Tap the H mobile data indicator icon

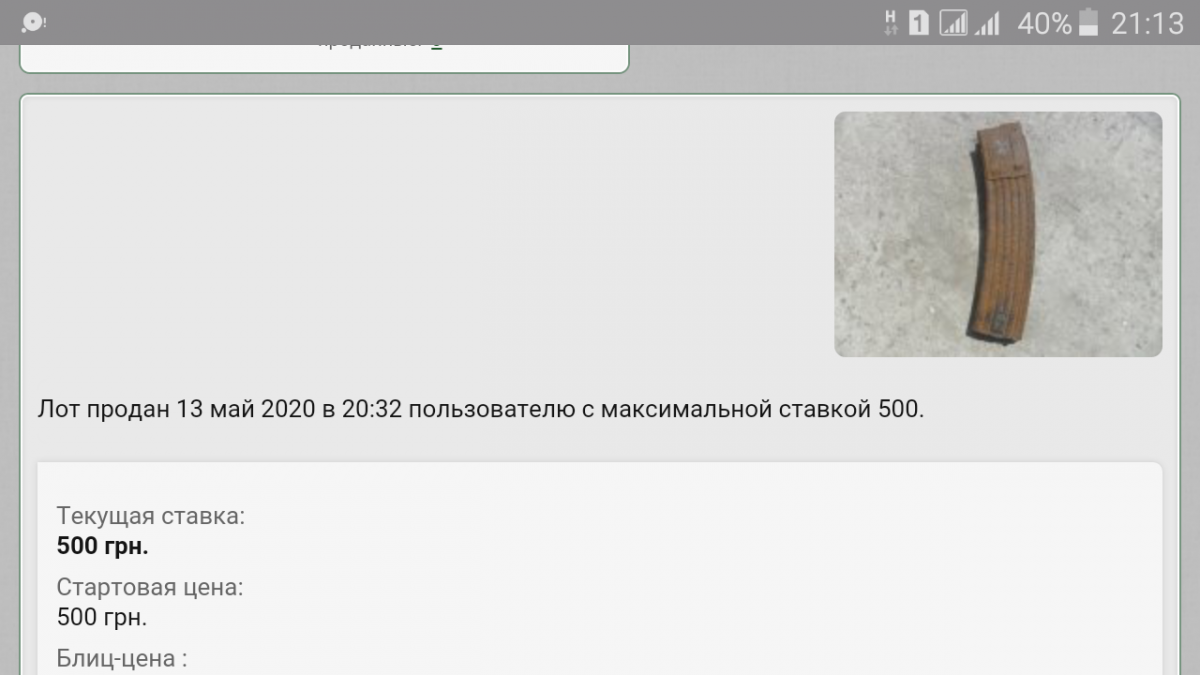pyautogui.click(x=891, y=22)
